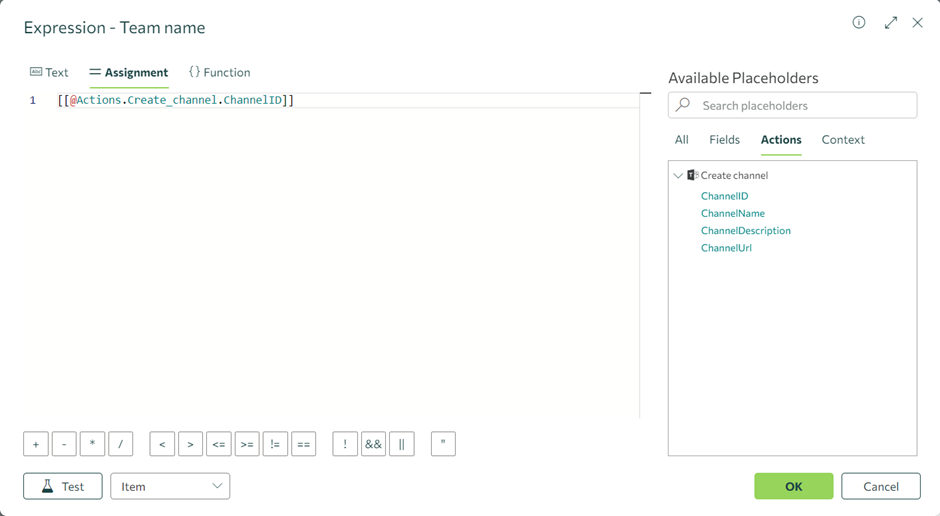The height and width of the screenshot is (516, 940).
Task: Switch to the Text tab
Action: click(x=49, y=72)
